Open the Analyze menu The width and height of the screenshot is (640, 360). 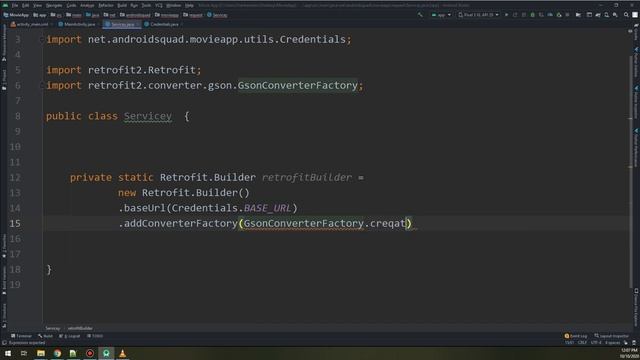coord(87,6)
